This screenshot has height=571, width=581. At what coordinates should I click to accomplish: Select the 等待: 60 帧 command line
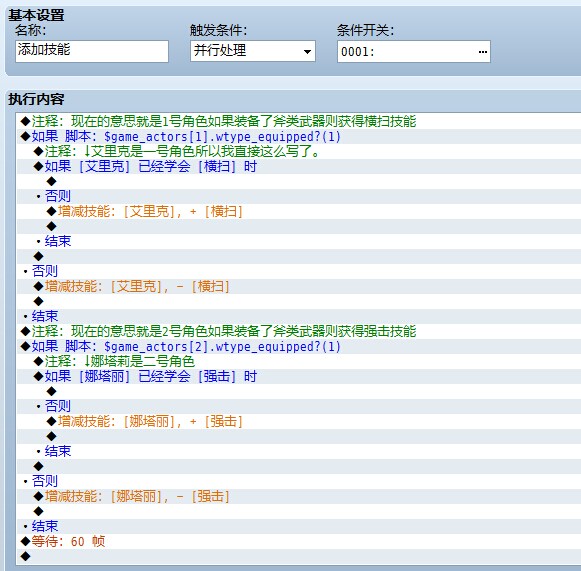(x=299, y=541)
